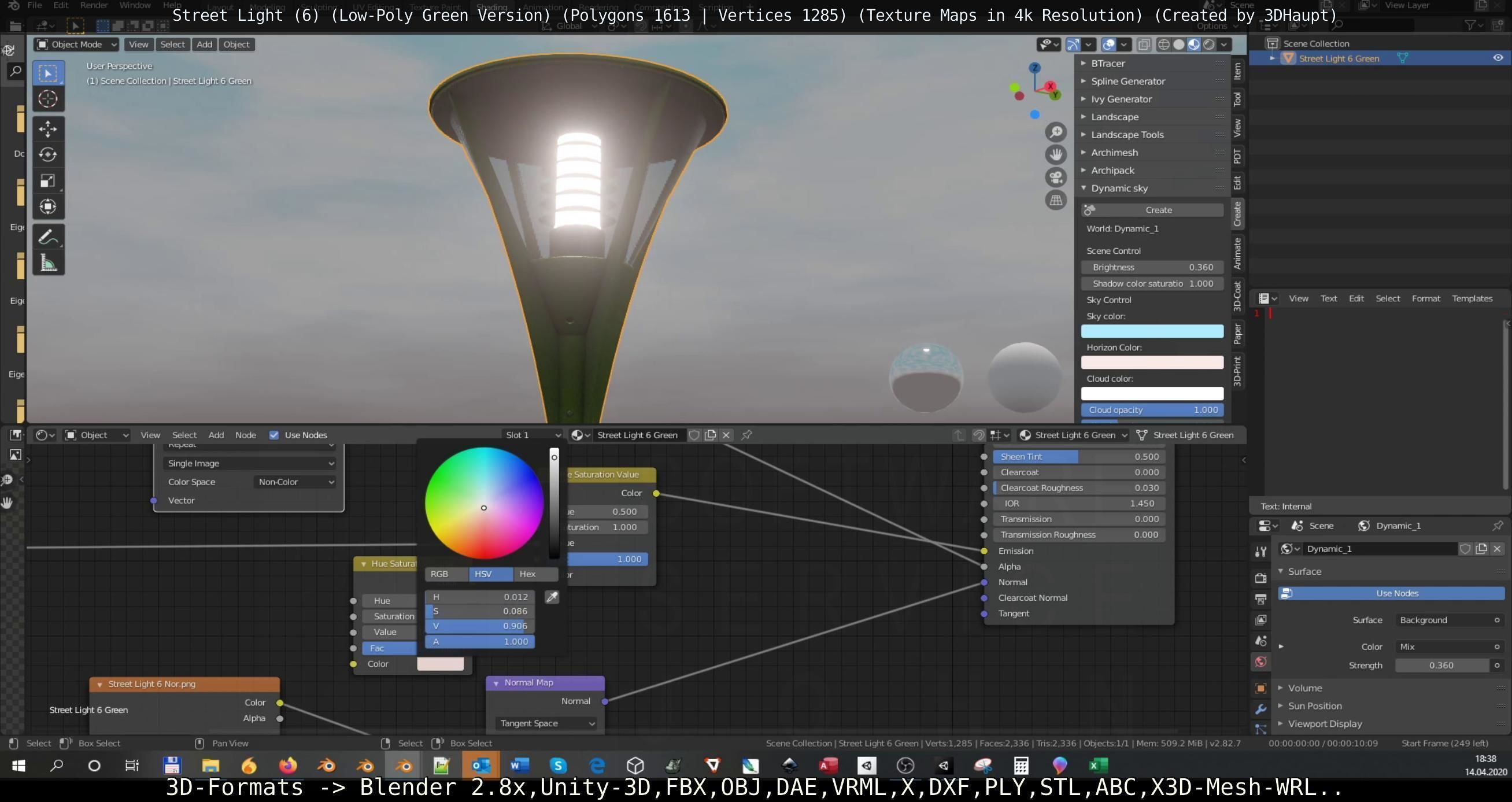The width and height of the screenshot is (1512, 802).
Task: Click the Horizon Color swatch
Action: [x=1152, y=363]
